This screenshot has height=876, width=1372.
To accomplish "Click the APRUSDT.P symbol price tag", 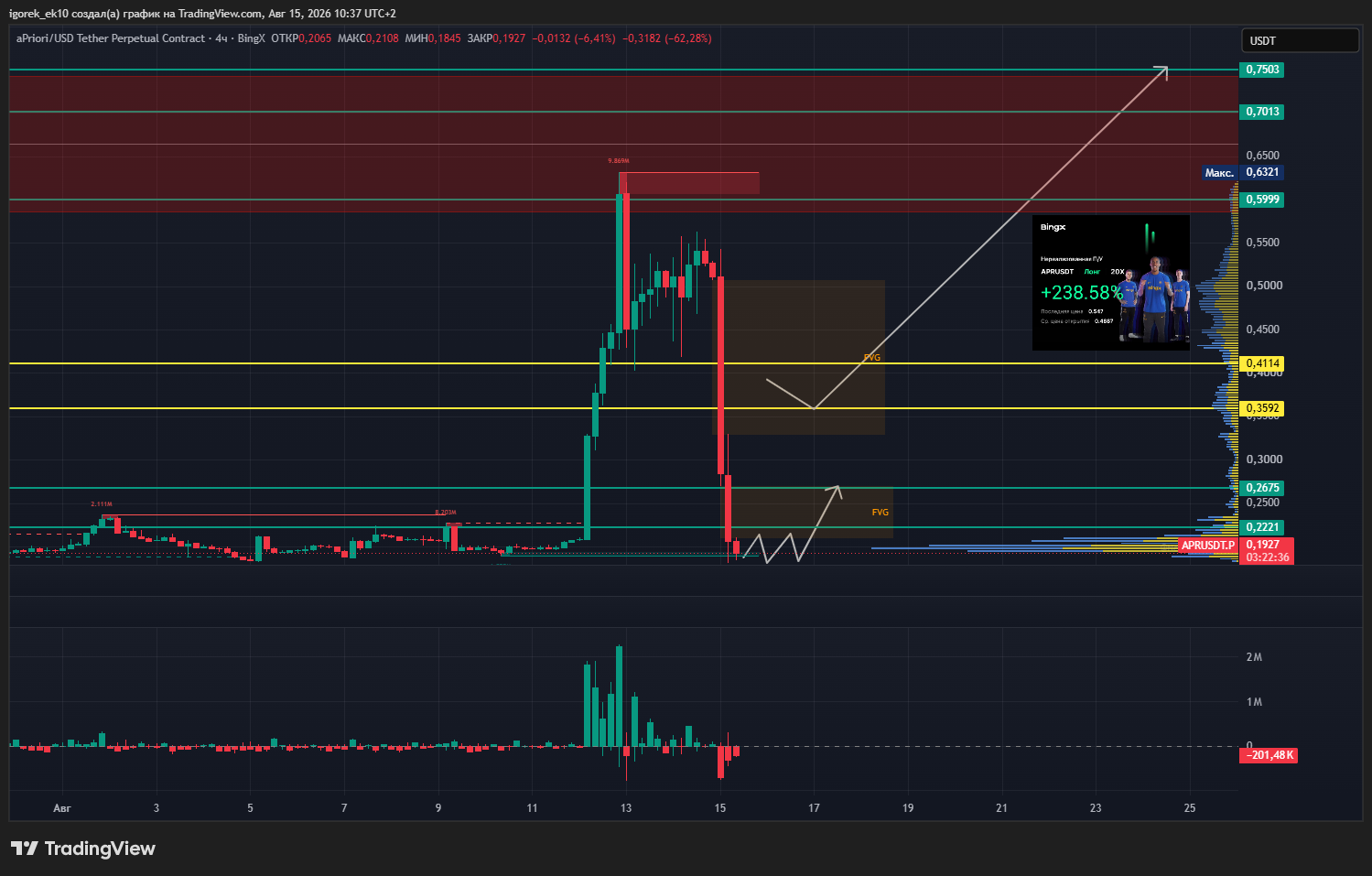I will coord(1208,546).
